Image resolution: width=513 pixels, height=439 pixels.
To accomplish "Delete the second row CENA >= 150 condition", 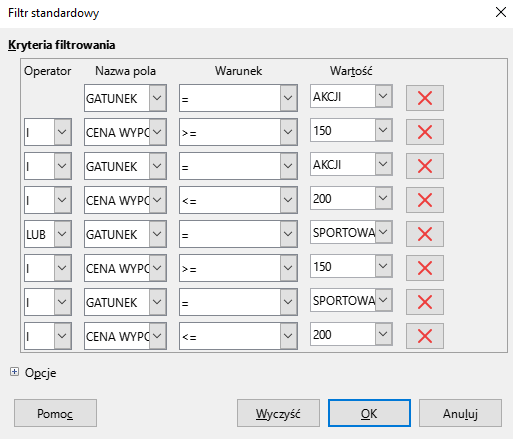I will click(x=425, y=132).
